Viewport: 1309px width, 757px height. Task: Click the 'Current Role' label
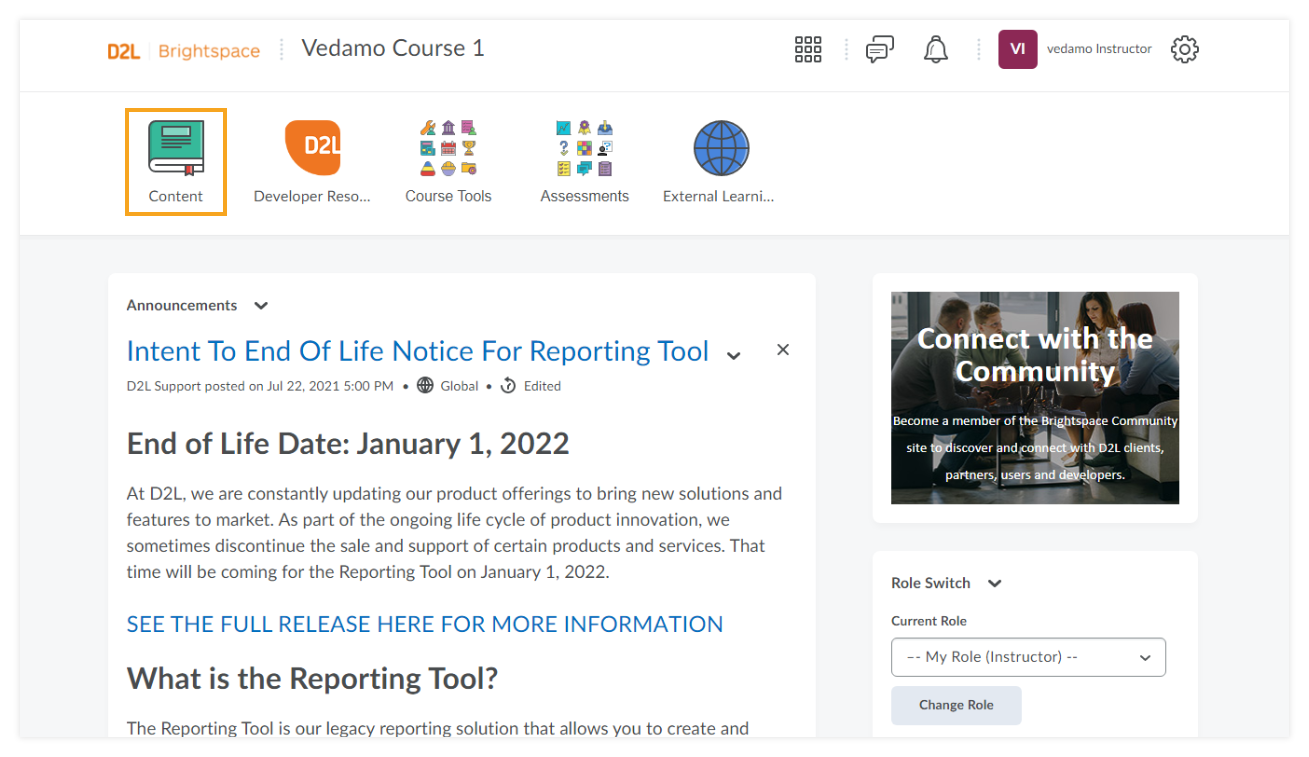(929, 621)
